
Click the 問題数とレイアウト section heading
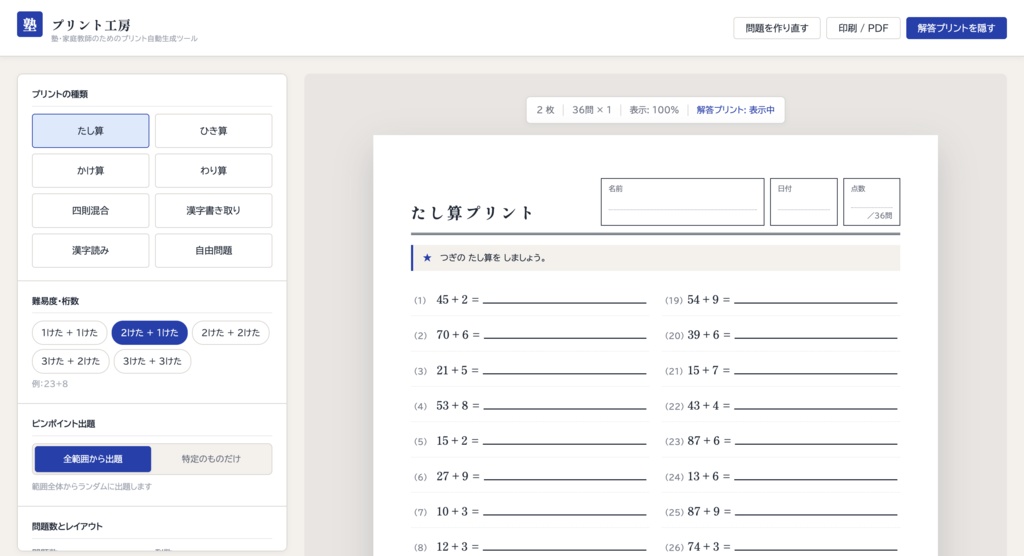coord(67,526)
